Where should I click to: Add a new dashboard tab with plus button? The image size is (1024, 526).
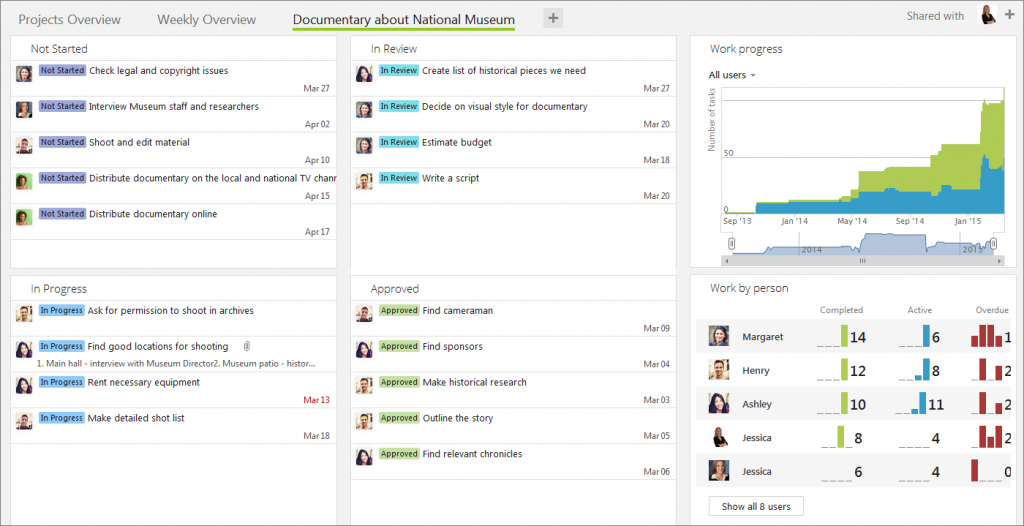click(553, 17)
